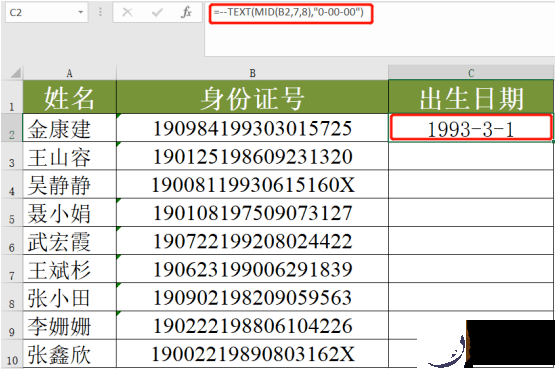The height and width of the screenshot is (373, 556).
Task: Select ID cell 19002219890803162X
Action: point(252,353)
